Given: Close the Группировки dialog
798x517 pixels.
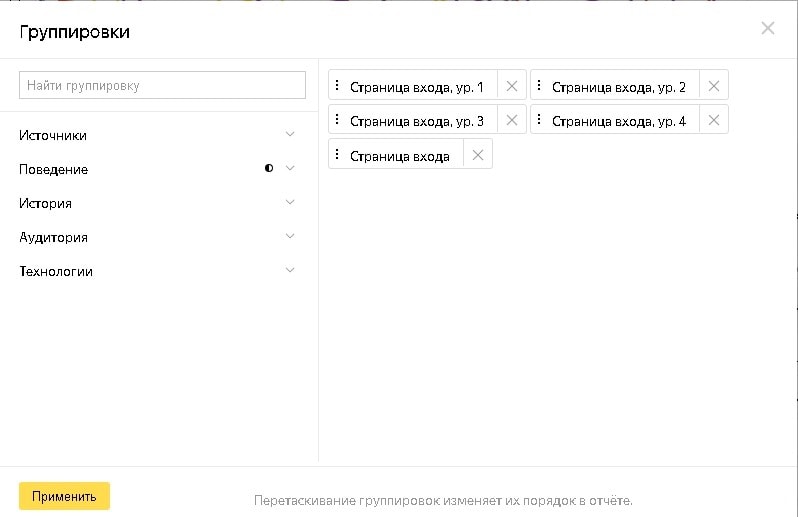Looking at the screenshot, I should pyautogui.click(x=768, y=28).
